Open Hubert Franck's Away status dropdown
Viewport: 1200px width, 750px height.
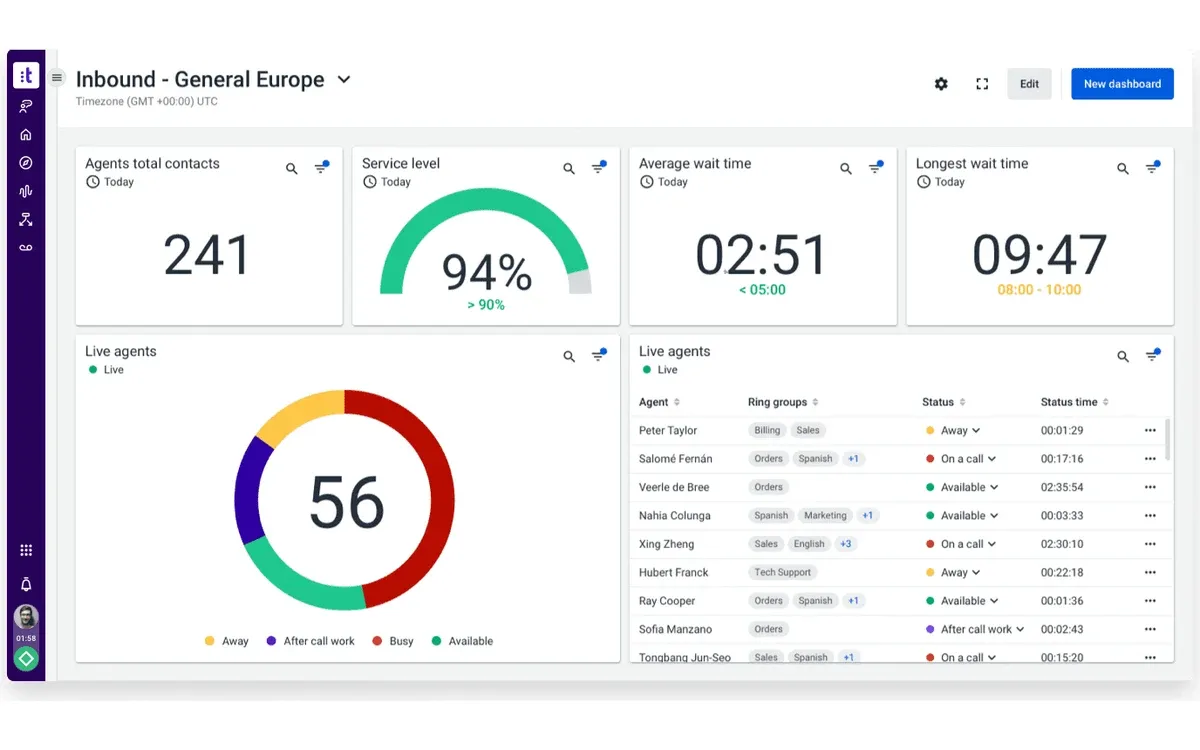coord(953,573)
